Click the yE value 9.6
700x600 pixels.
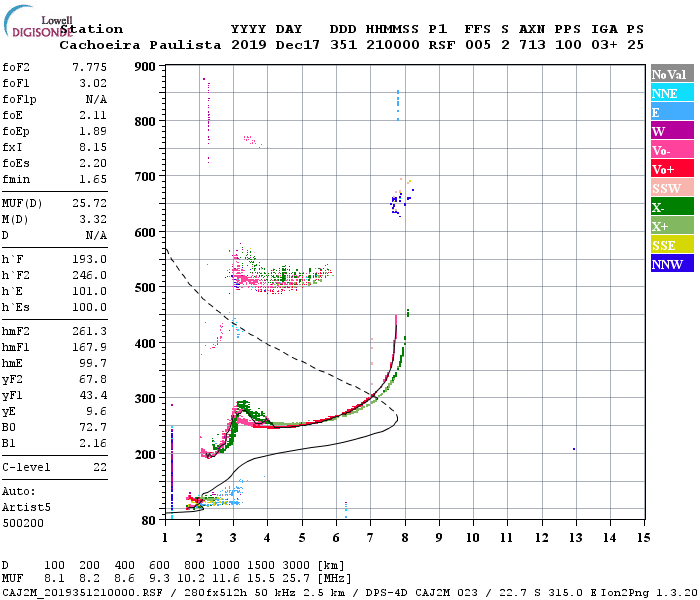(96, 412)
